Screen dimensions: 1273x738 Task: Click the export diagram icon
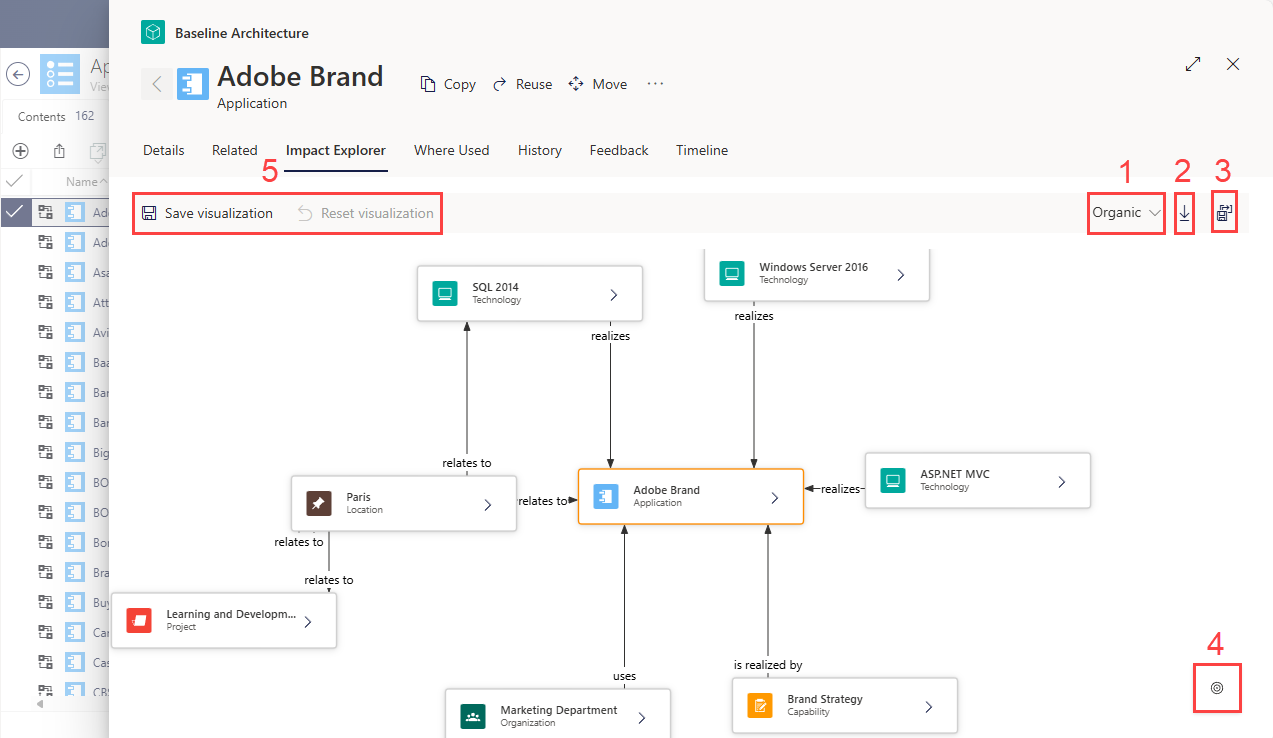coord(1225,213)
